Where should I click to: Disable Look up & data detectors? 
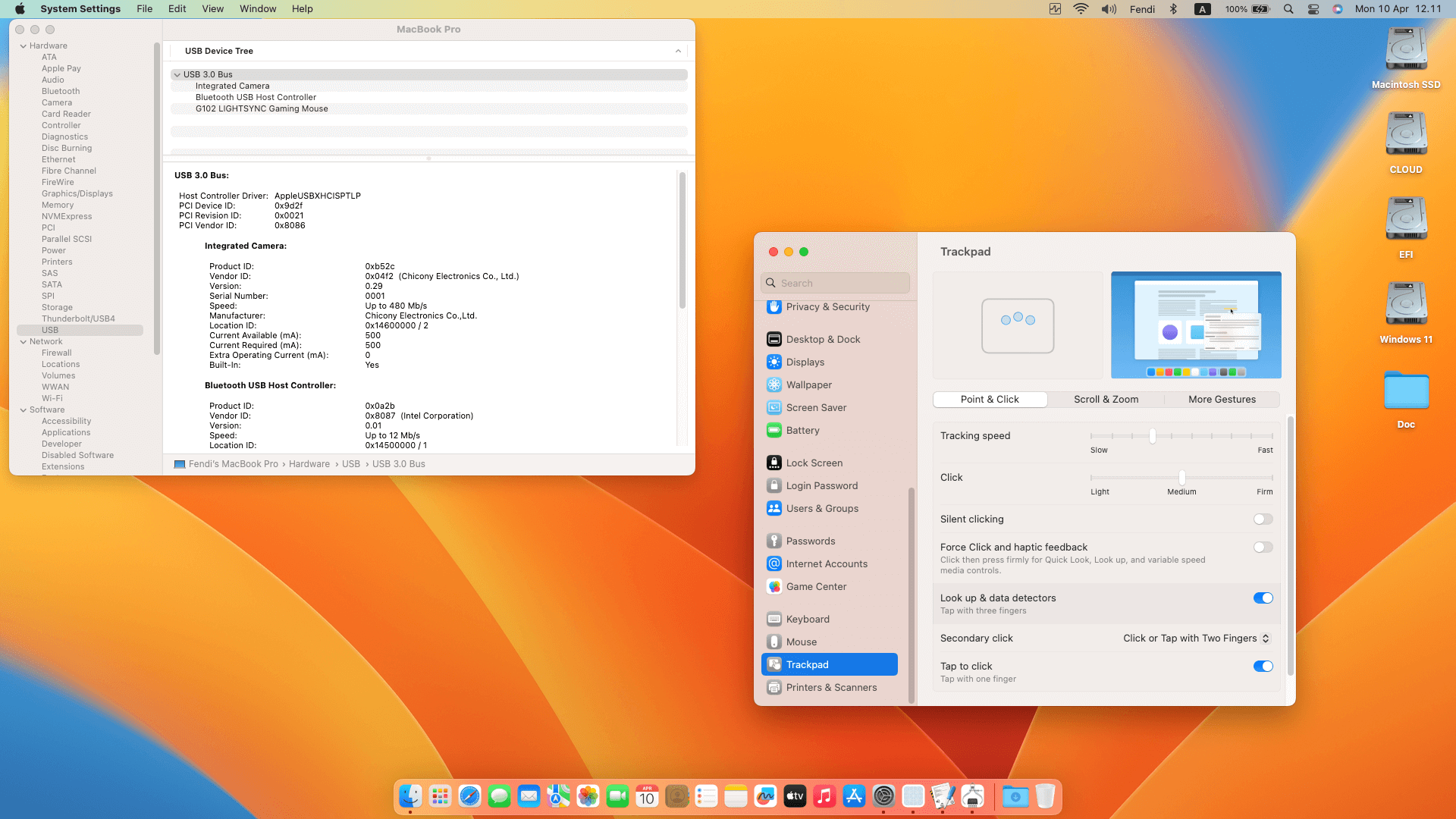[1263, 598]
